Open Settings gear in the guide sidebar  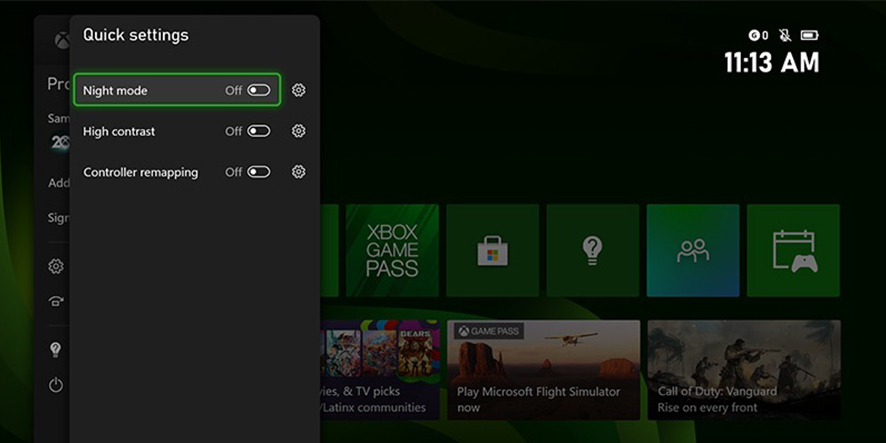coord(55,266)
